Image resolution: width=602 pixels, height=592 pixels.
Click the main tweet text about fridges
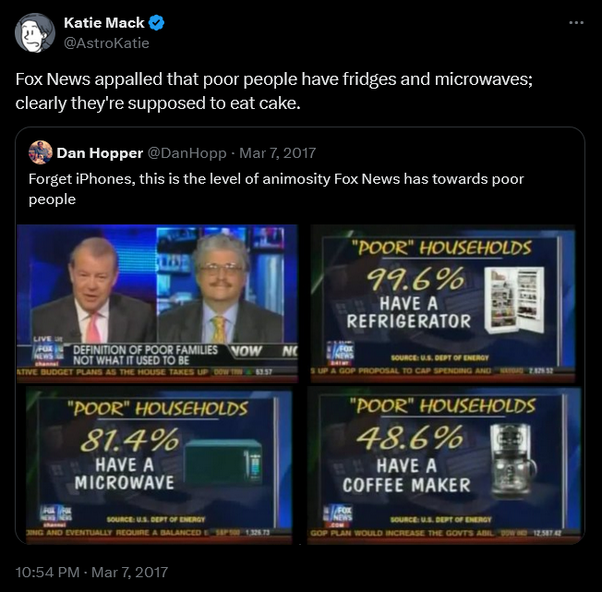[274, 91]
